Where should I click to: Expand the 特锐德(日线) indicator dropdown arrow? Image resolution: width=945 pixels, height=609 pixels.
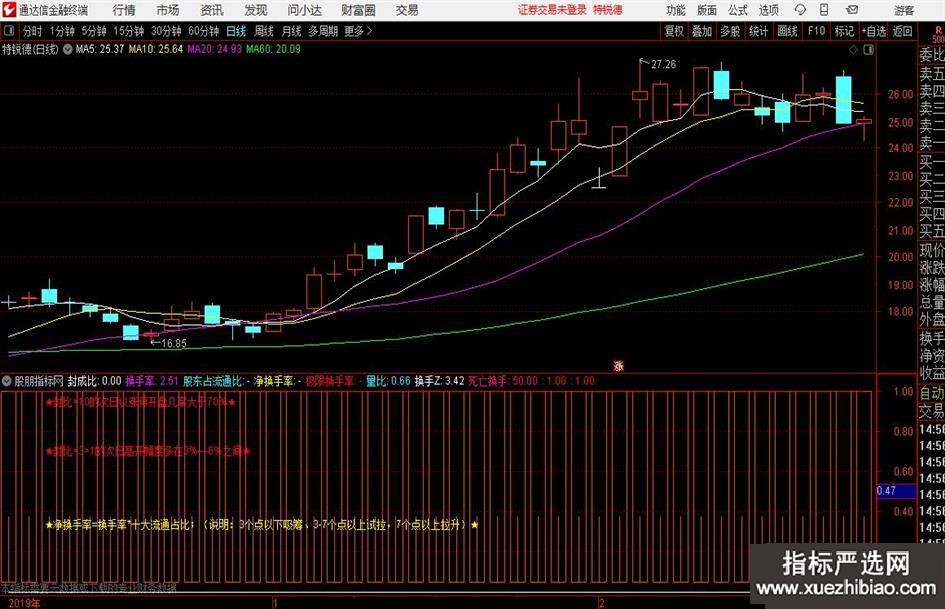click(x=68, y=49)
